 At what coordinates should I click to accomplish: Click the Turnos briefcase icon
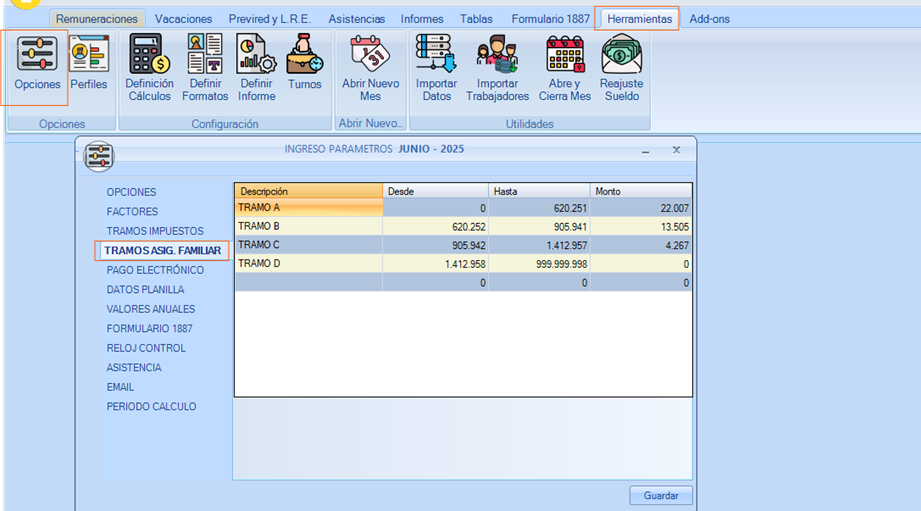(305, 55)
